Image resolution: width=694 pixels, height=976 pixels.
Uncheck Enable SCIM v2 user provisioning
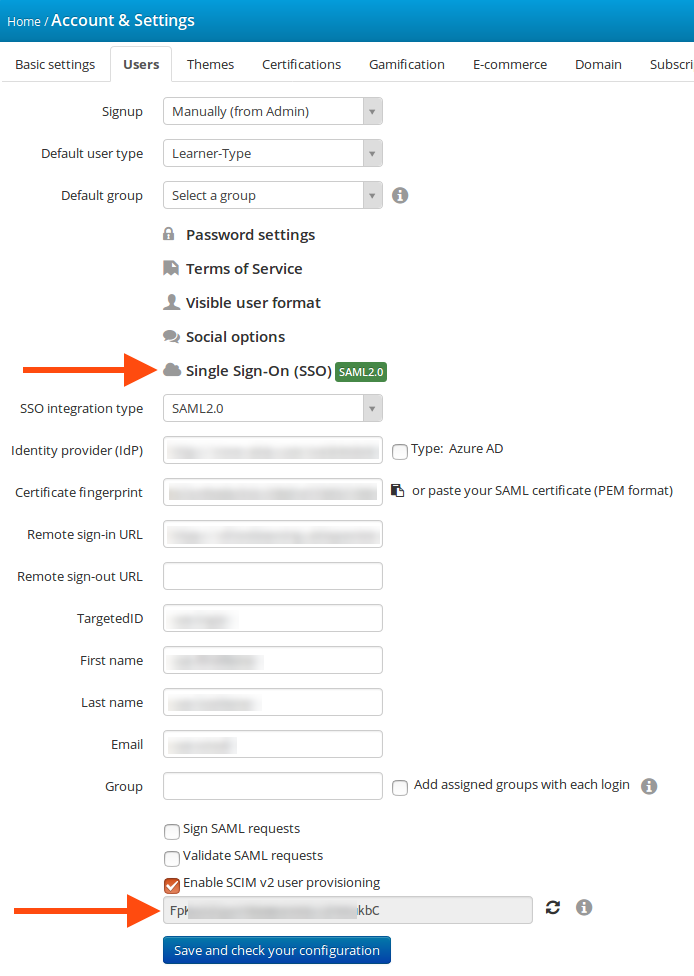[x=172, y=885]
